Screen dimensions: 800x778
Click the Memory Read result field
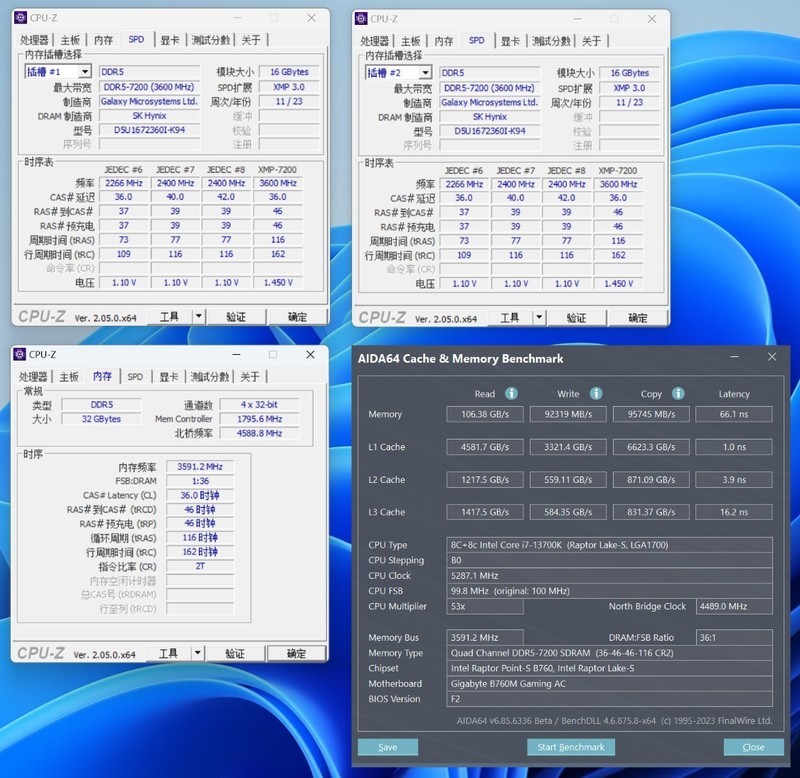(x=484, y=414)
